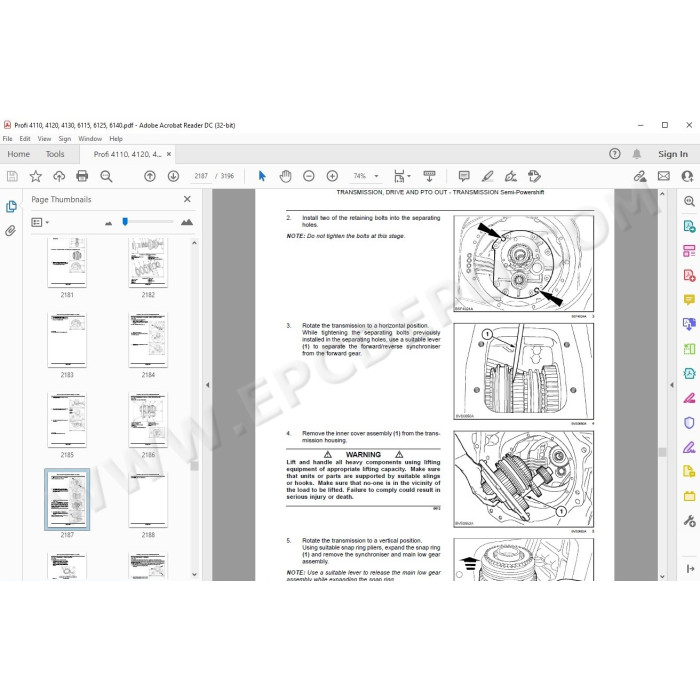Open the File menu
The image size is (700, 700).
[8, 139]
